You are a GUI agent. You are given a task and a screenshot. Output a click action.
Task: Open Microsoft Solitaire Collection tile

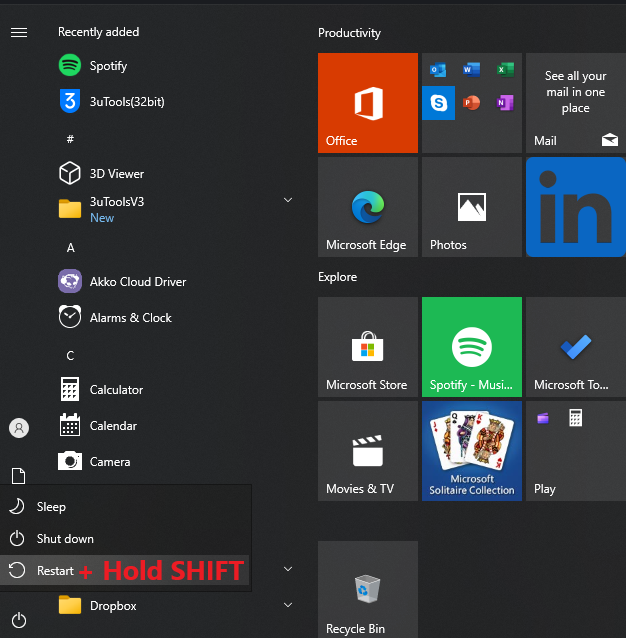[x=471, y=451]
